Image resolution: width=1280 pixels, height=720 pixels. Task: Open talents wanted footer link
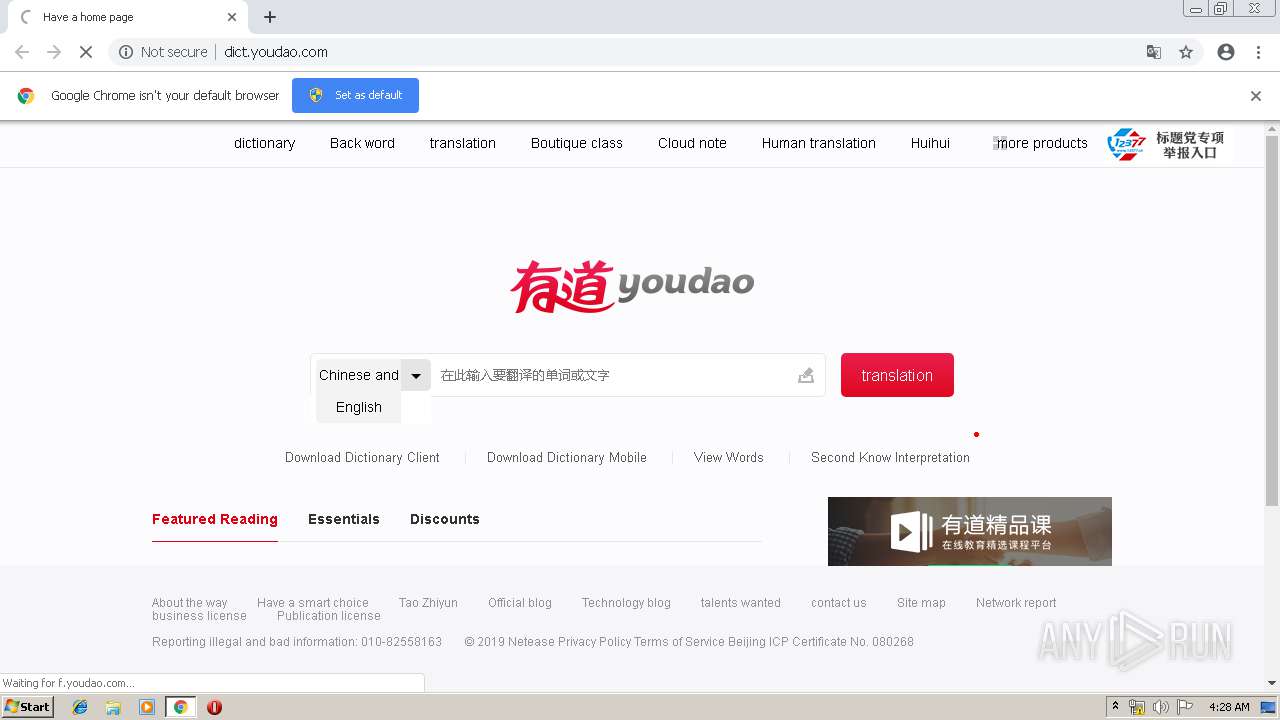click(741, 603)
